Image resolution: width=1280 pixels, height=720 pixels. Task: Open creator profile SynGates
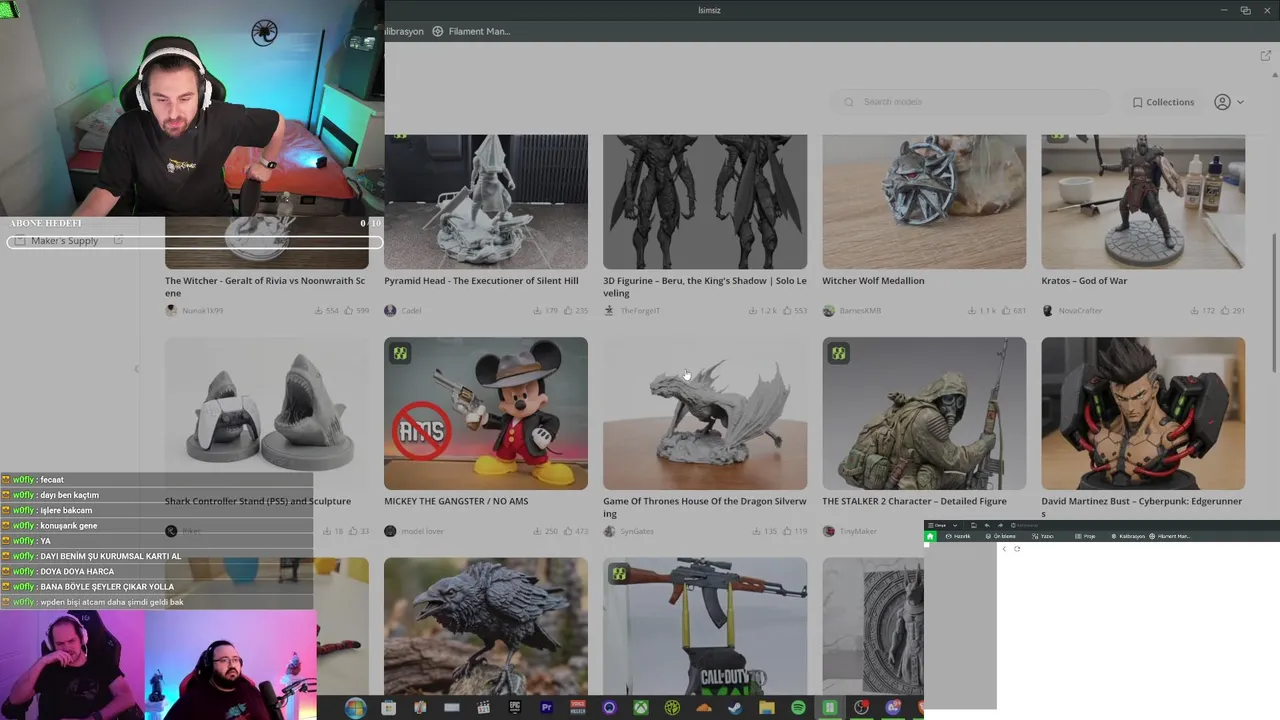point(637,531)
